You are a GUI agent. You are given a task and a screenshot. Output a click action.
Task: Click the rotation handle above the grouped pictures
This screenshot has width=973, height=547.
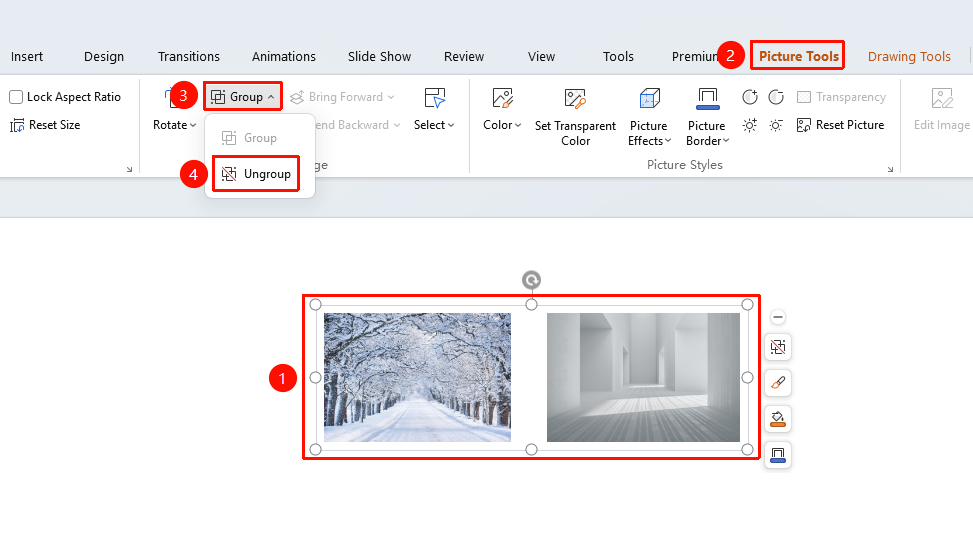click(531, 280)
